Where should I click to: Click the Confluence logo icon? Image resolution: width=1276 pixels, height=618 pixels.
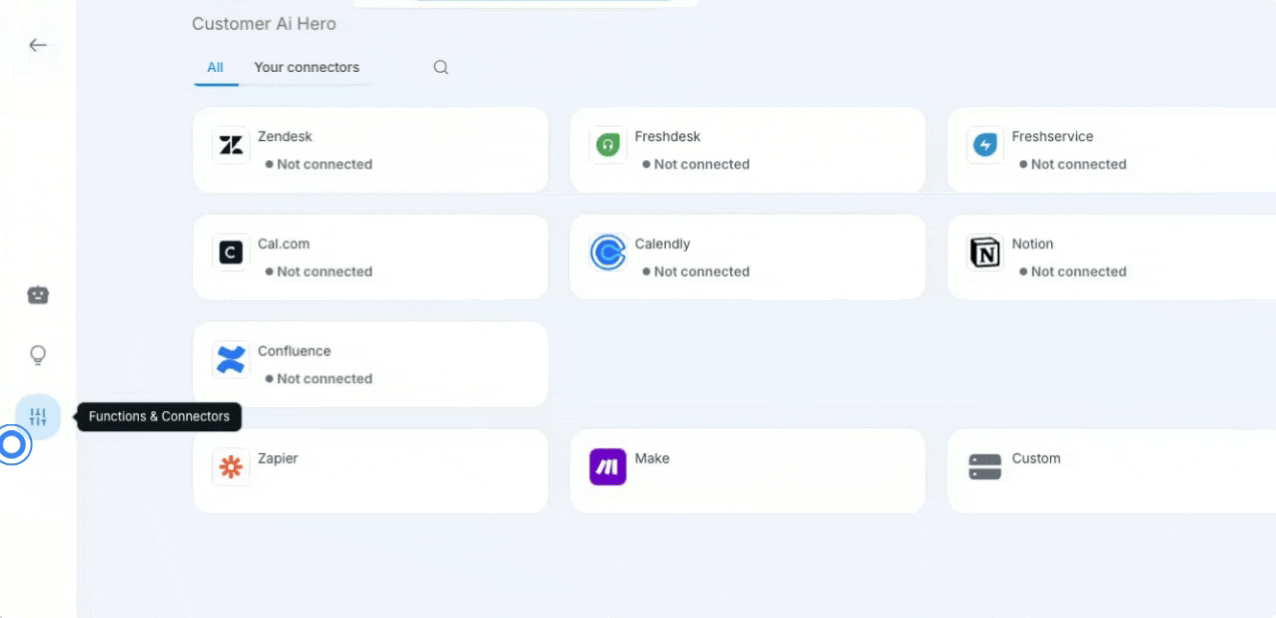[x=231, y=360]
